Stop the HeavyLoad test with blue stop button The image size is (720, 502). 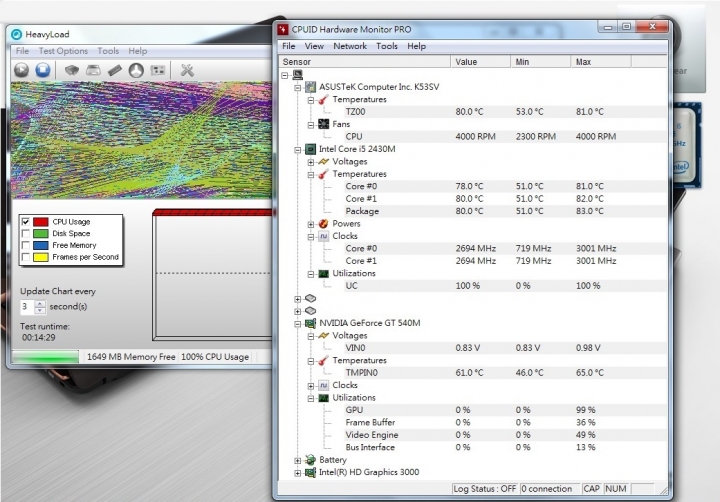click(x=43, y=70)
